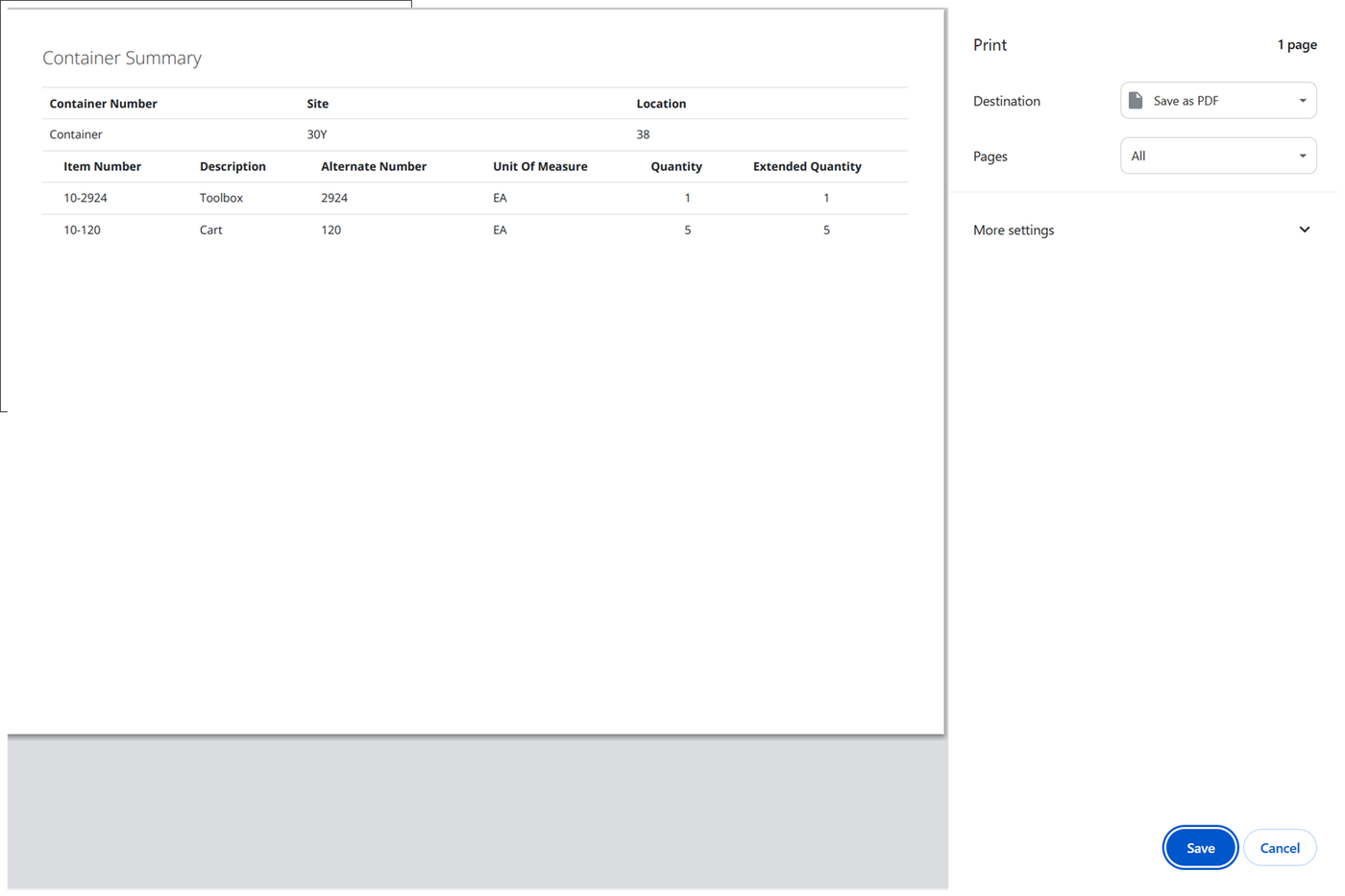This screenshot has width=1345, height=896.
Task: Click the Container cell under Container Number
Action: coord(76,134)
